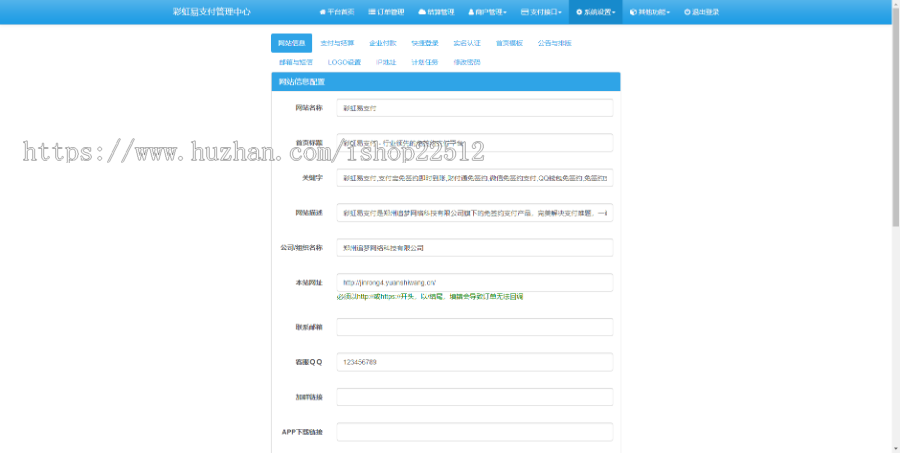Viewport: 900px width, 453px height.
Task: Switch to the 企业付款 tab
Action: tap(382, 43)
